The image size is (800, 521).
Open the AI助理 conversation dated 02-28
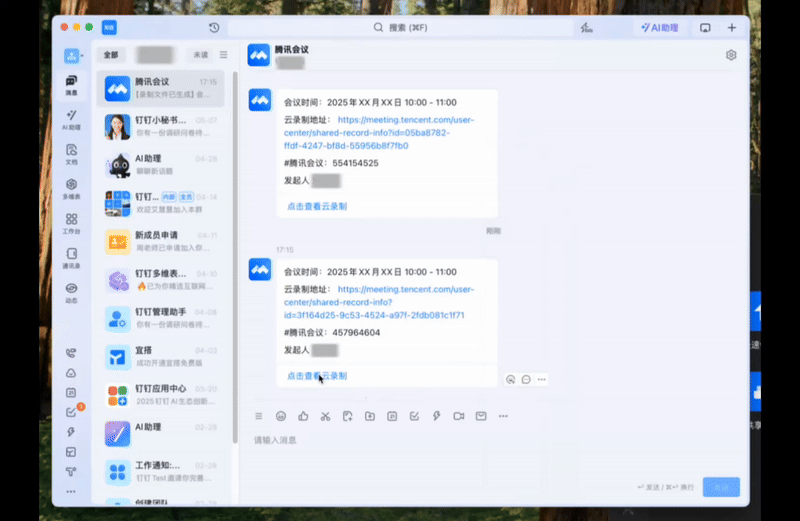pos(161,434)
